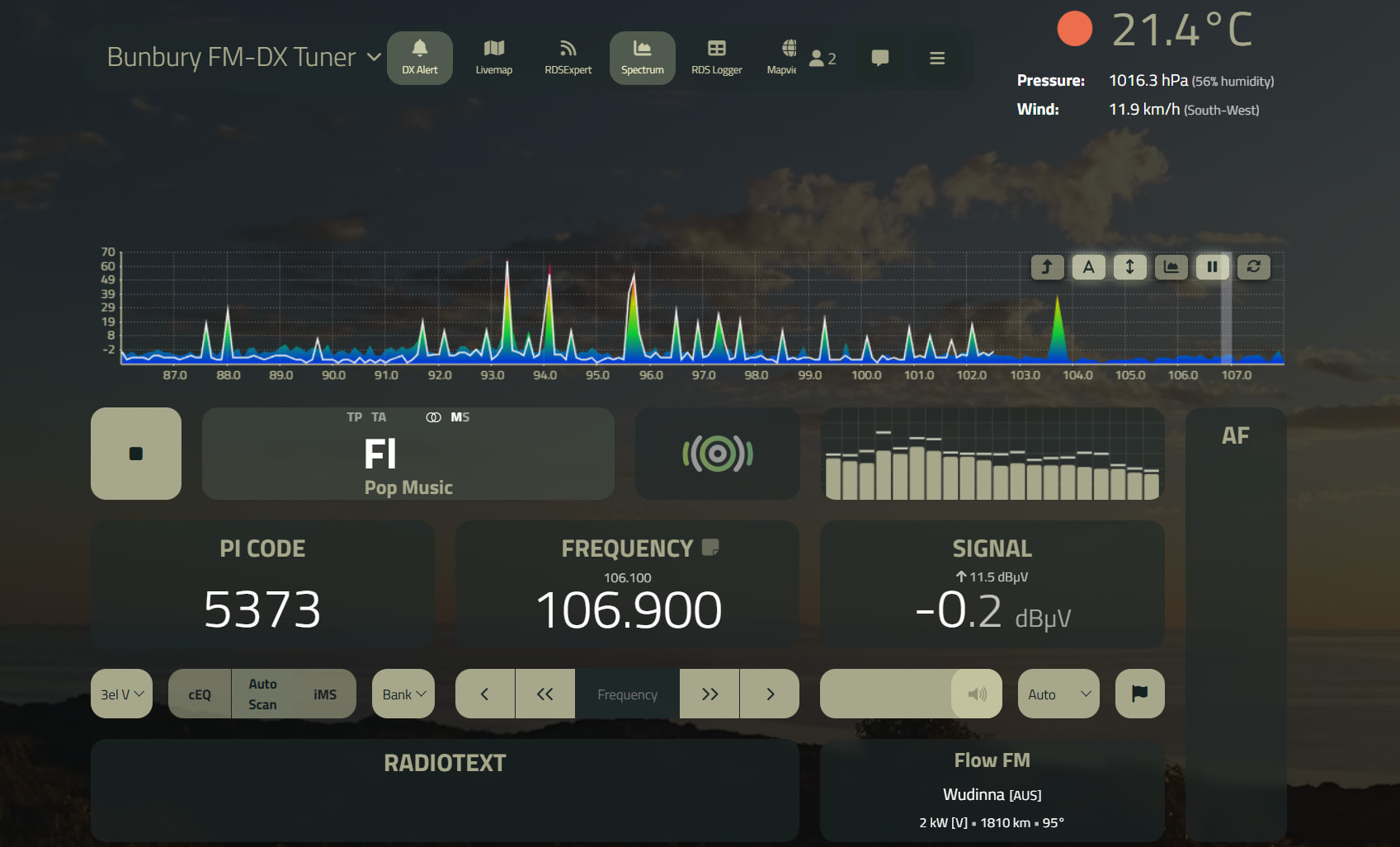Toggle the Spectrum graph display
The image size is (1400, 847).
point(642,58)
